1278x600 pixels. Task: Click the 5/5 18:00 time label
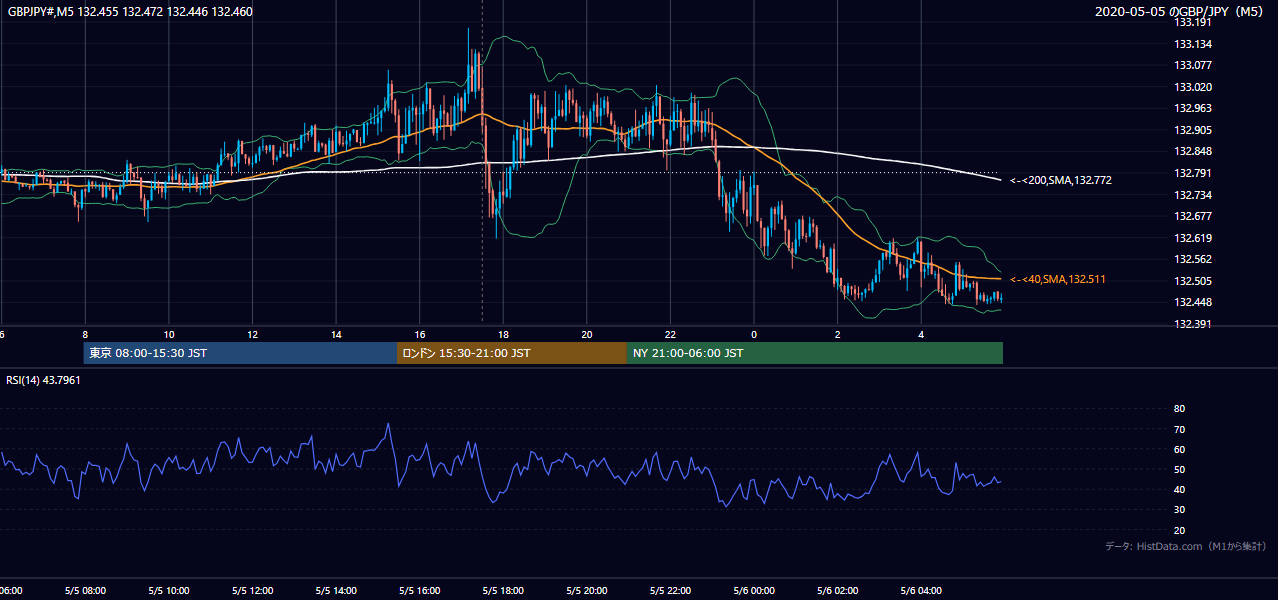click(503, 591)
